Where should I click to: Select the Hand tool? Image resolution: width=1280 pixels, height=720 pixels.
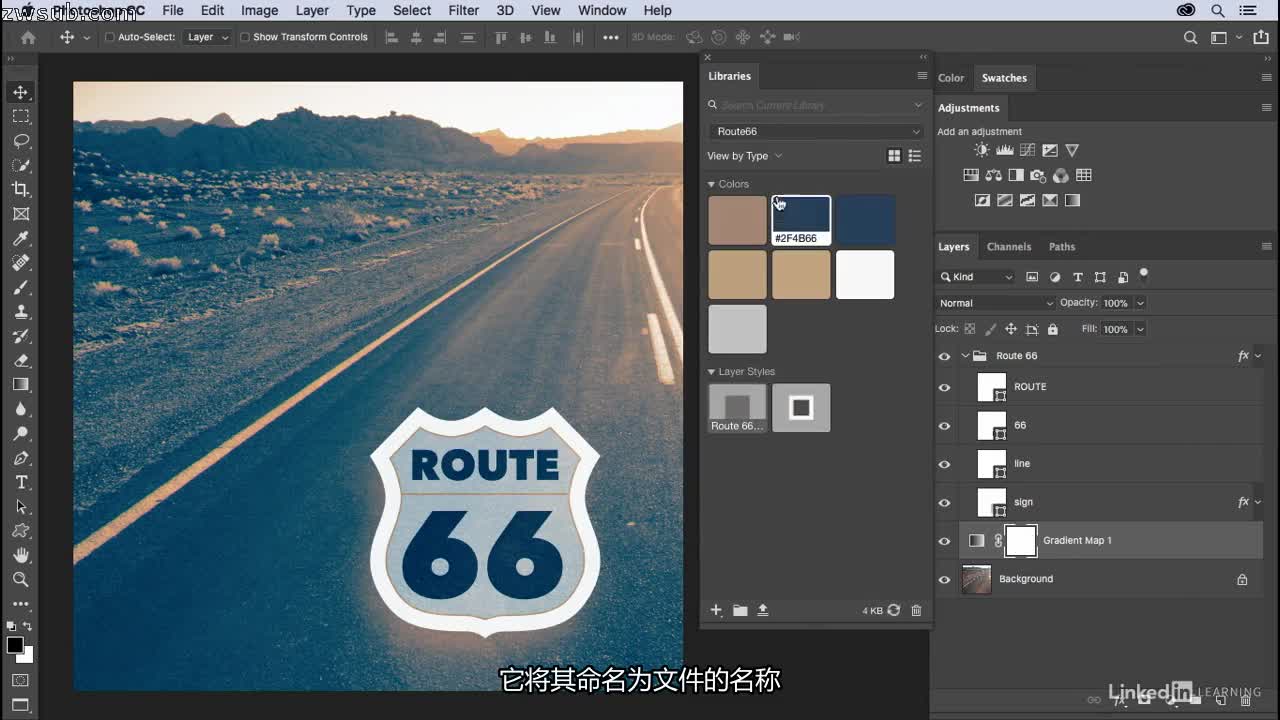[21, 555]
